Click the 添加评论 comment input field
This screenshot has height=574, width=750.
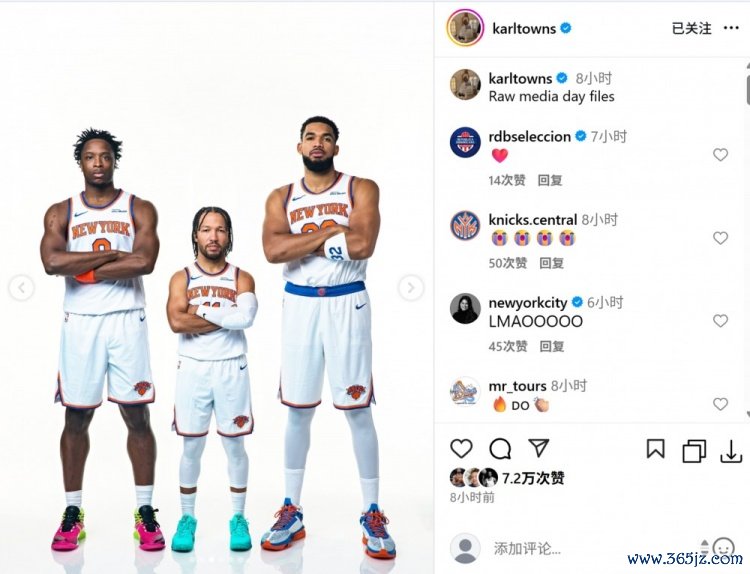click(593, 548)
